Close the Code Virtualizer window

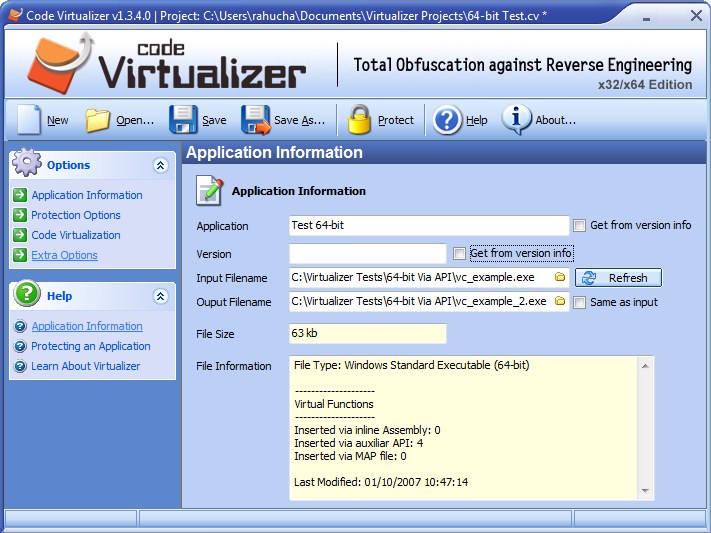point(696,16)
